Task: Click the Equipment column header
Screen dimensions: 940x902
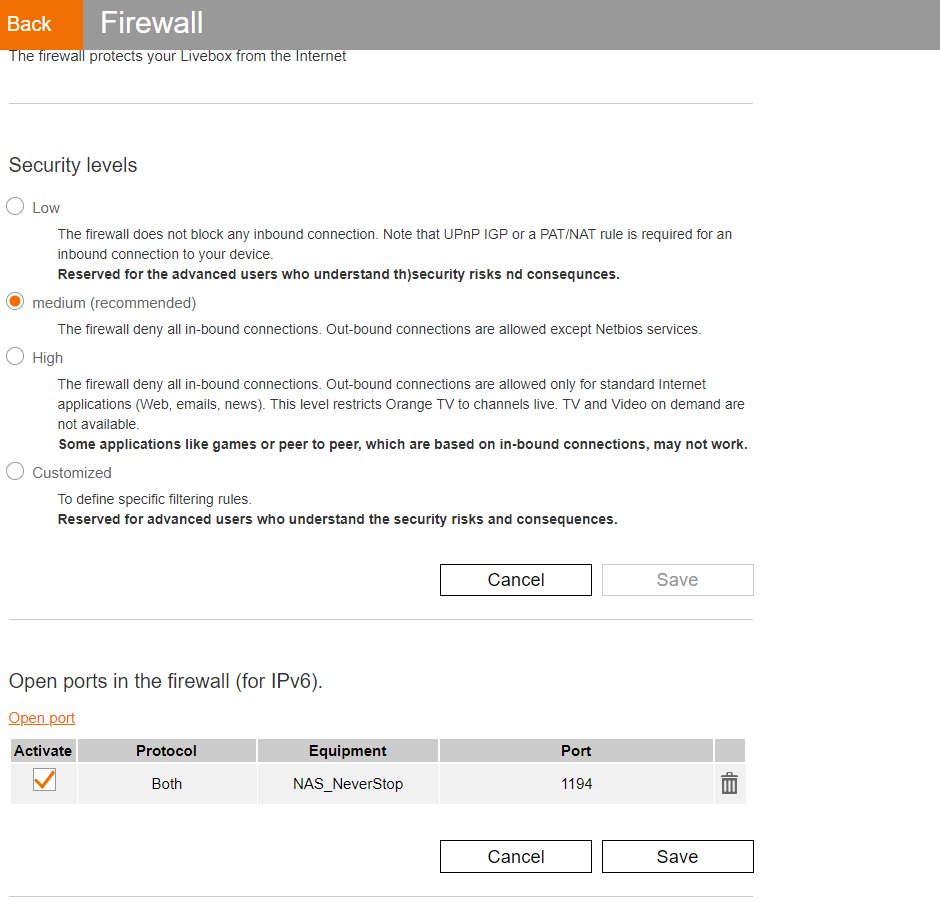Action: (x=347, y=751)
